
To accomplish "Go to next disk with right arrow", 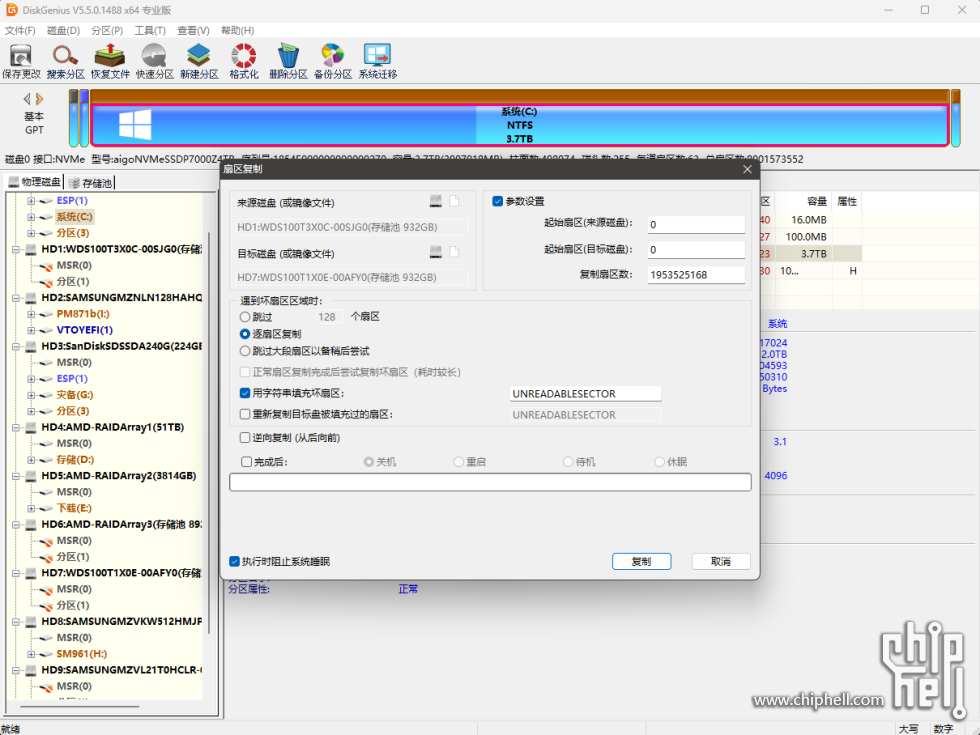I will click(39, 99).
